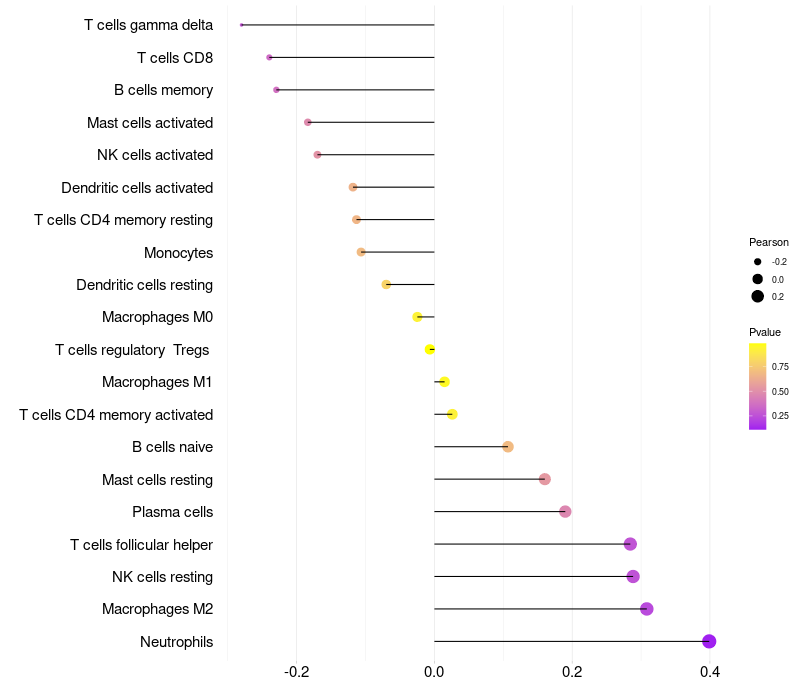The width and height of the screenshot is (800, 700).
Task: Click the Mast cells activated dot
Action: click(x=308, y=122)
